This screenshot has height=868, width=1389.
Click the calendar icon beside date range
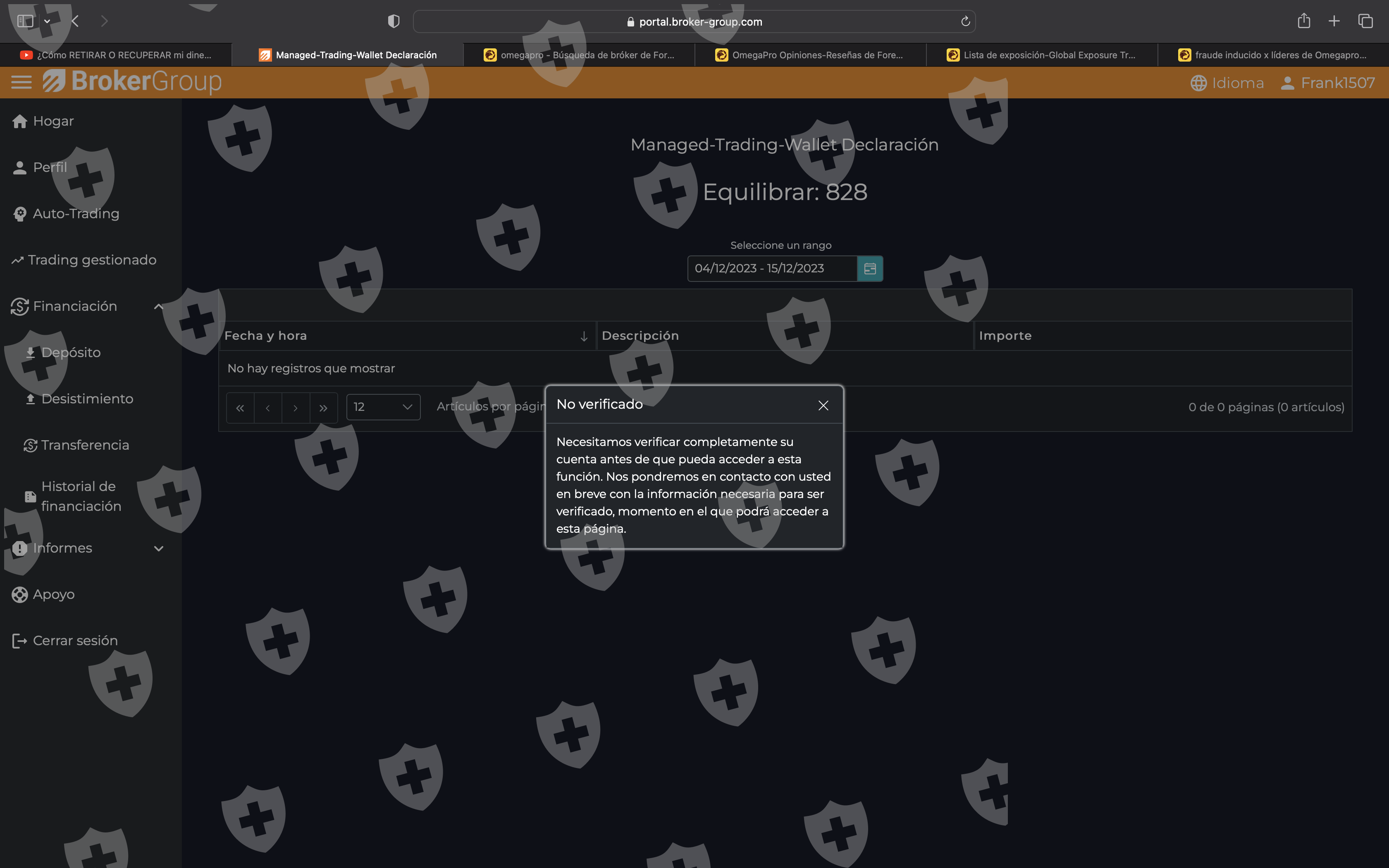869,269
